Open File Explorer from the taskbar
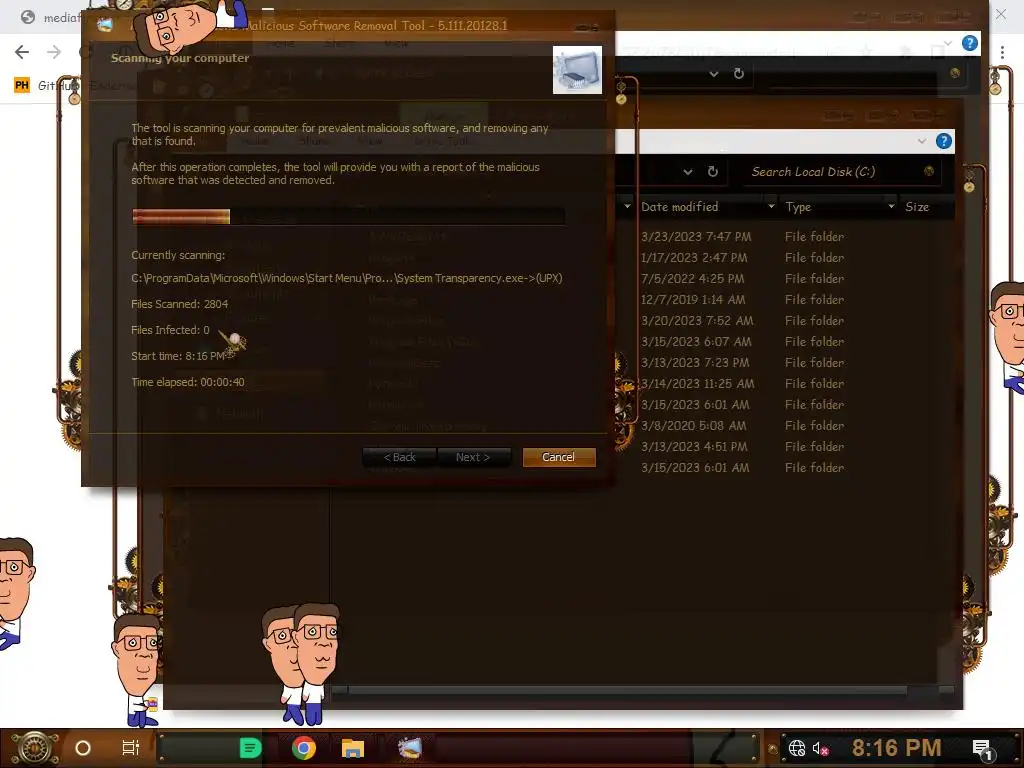Image resolution: width=1024 pixels, height=768 pixels. pyautogui.click(x=353, y=748)
